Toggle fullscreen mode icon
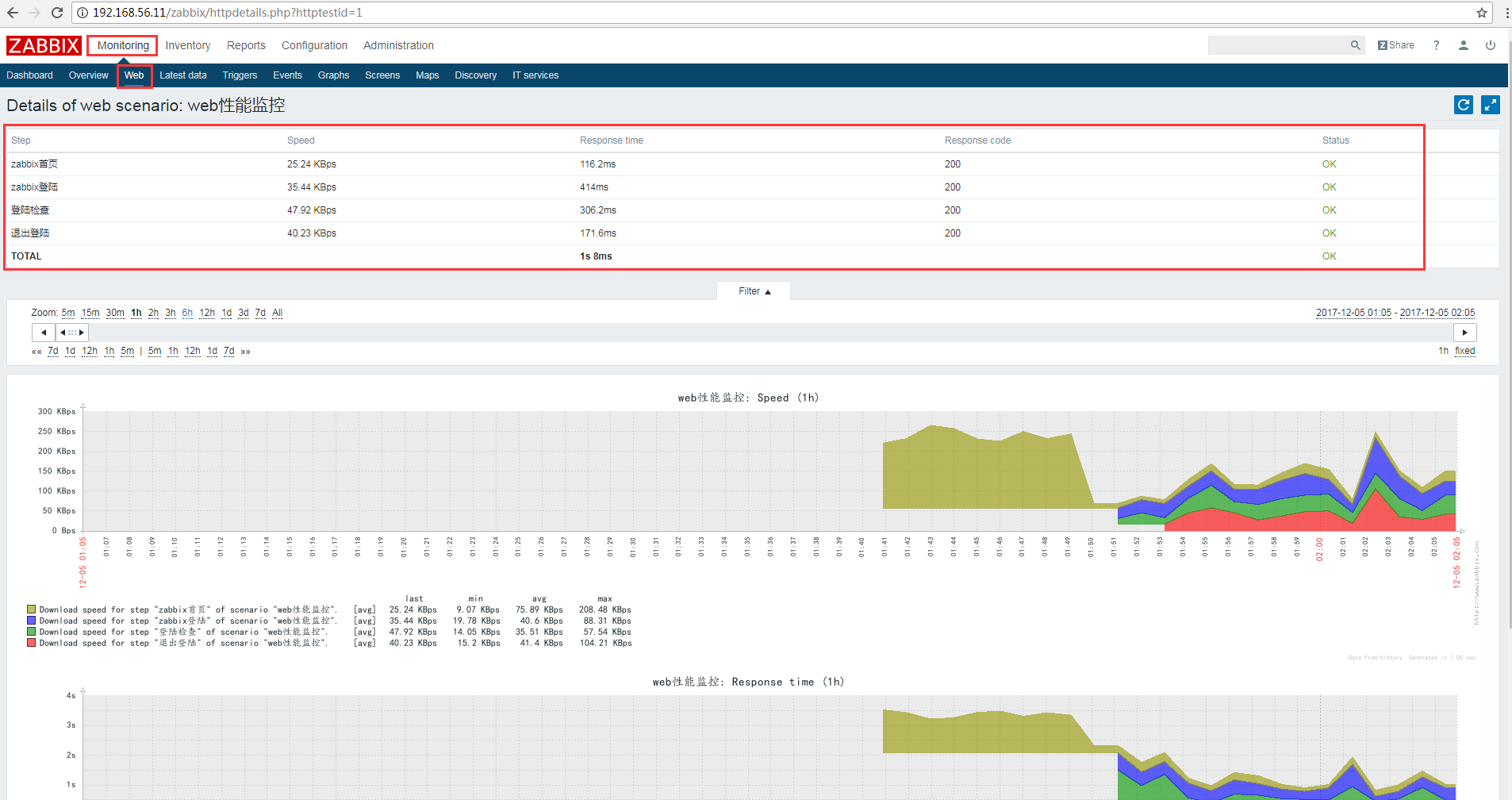 [x=1491, y=105]
